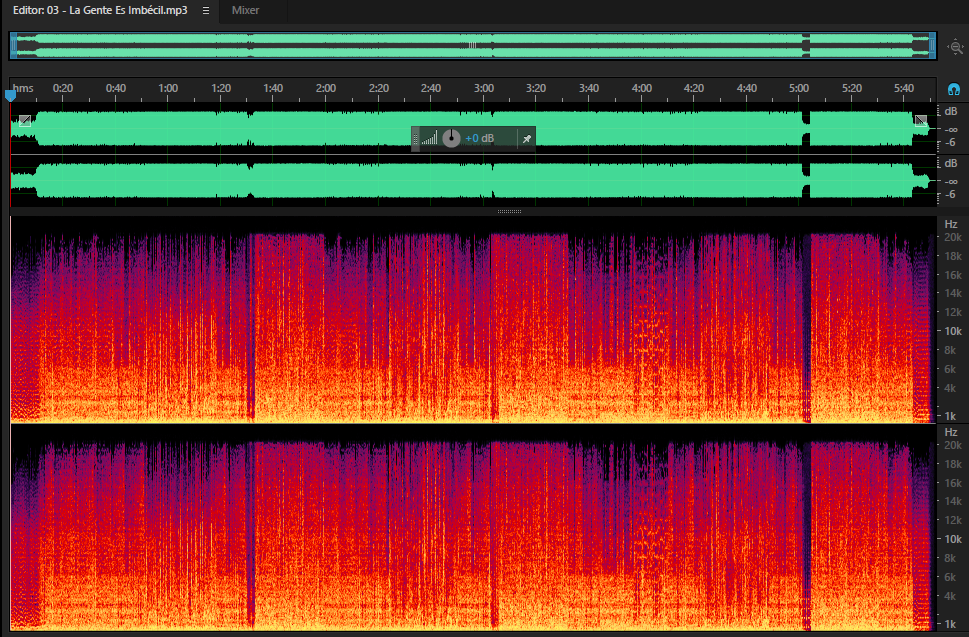Click 1:20 on the time ruler
The image size is (969, 637).
click(x=221, y=88)
